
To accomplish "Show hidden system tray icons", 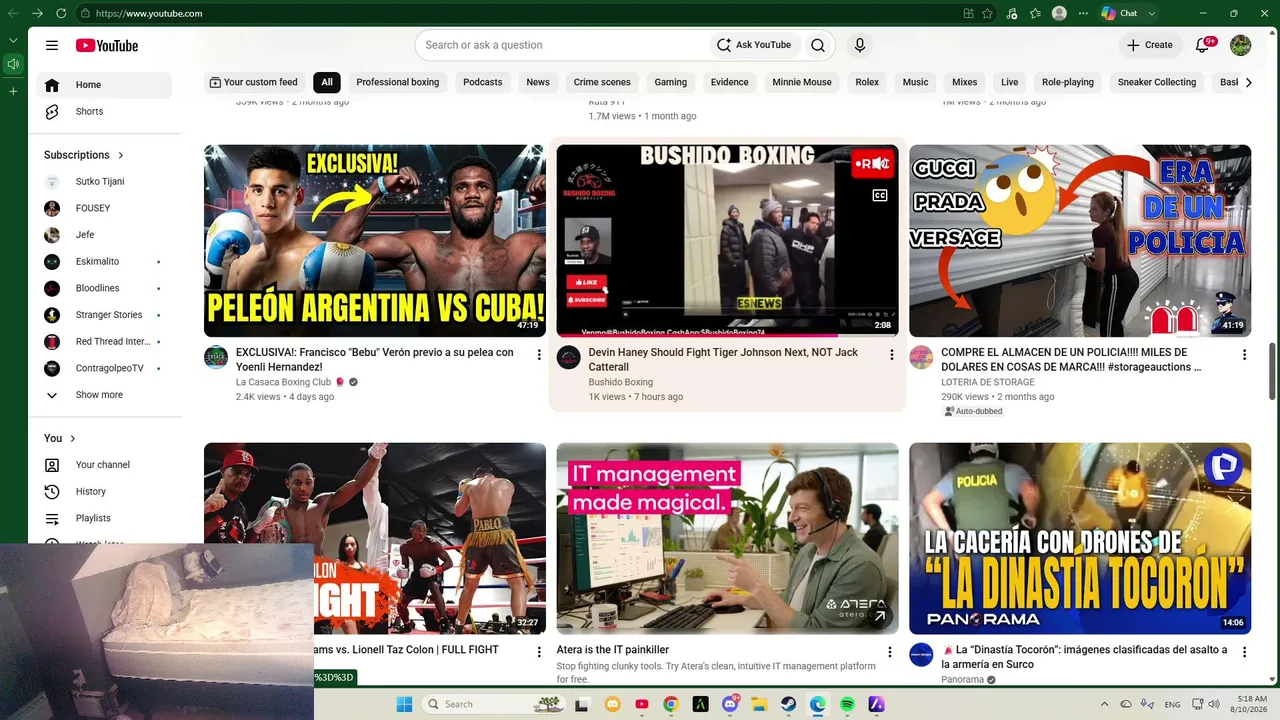I will [1104, 704].
